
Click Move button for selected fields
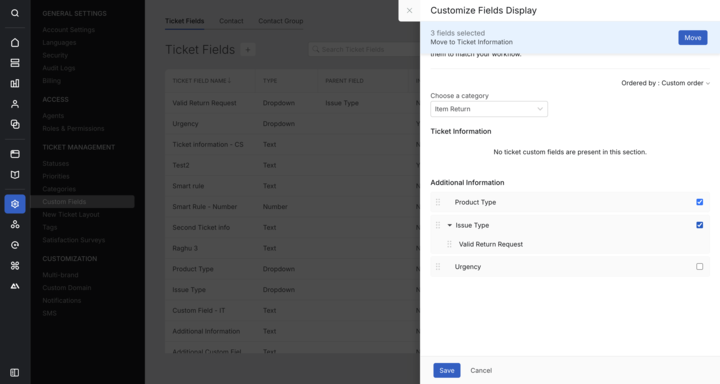(x=692, y=38)
